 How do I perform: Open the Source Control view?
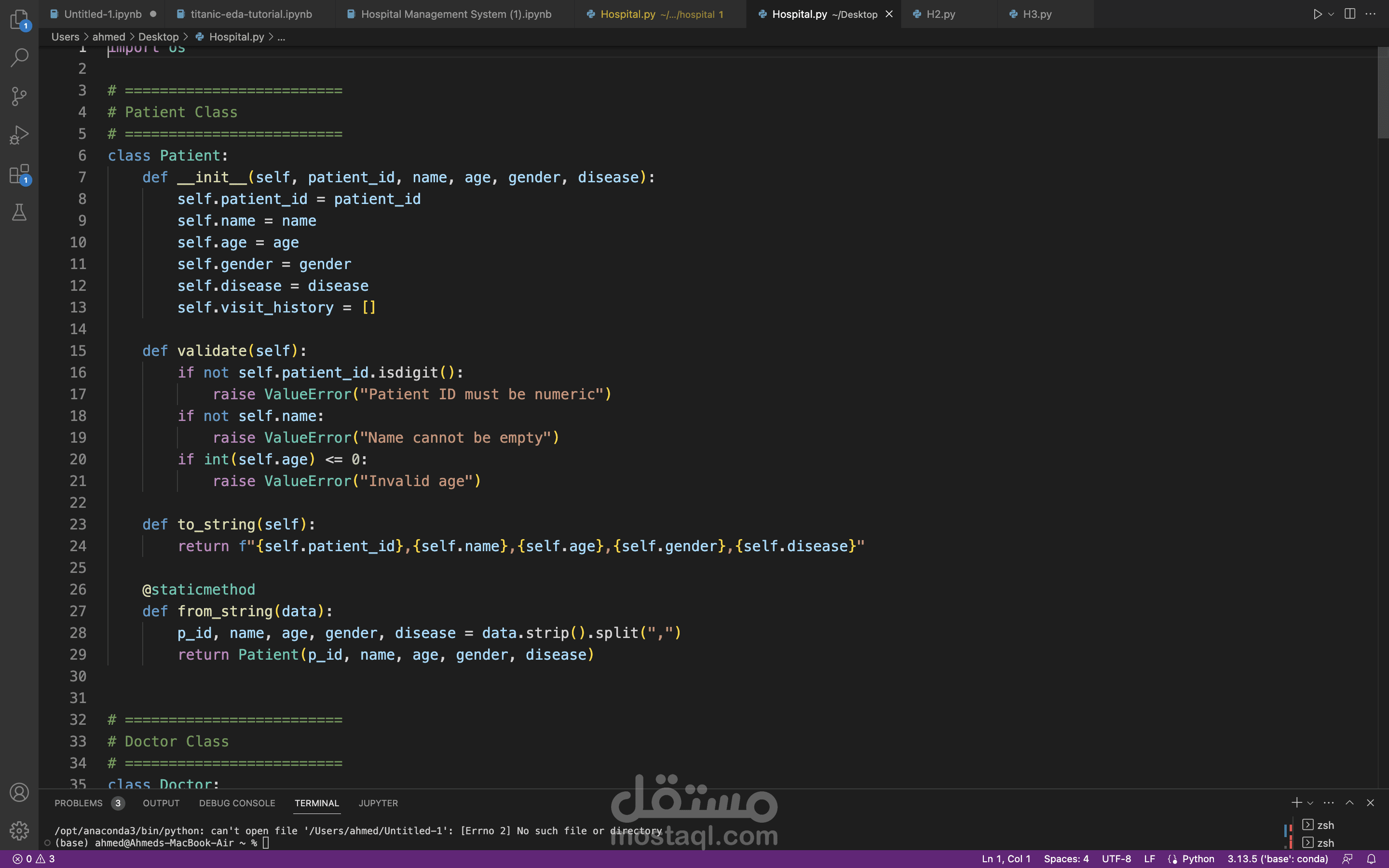tap(19, 96)
